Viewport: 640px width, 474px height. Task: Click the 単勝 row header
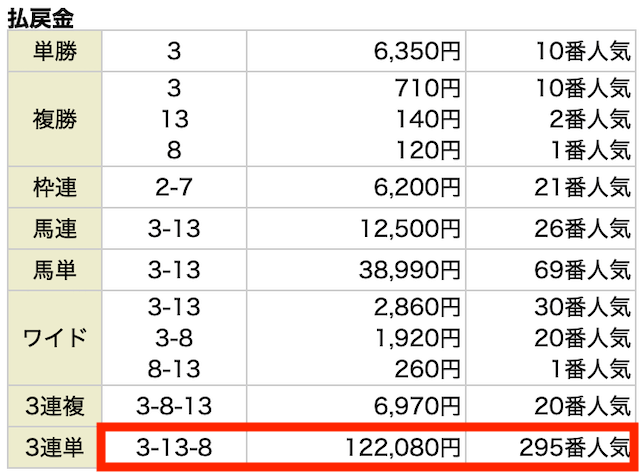[55, 52]
